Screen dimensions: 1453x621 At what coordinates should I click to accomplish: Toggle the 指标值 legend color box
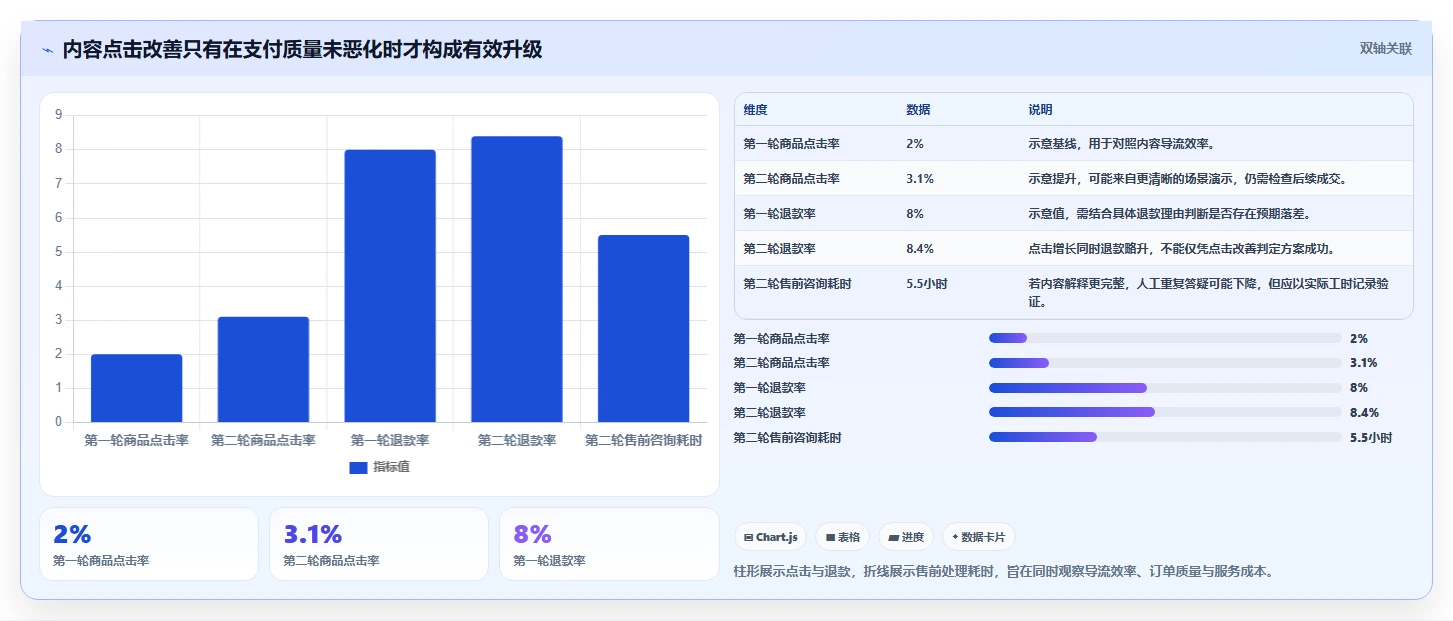[x=359, y=467]
